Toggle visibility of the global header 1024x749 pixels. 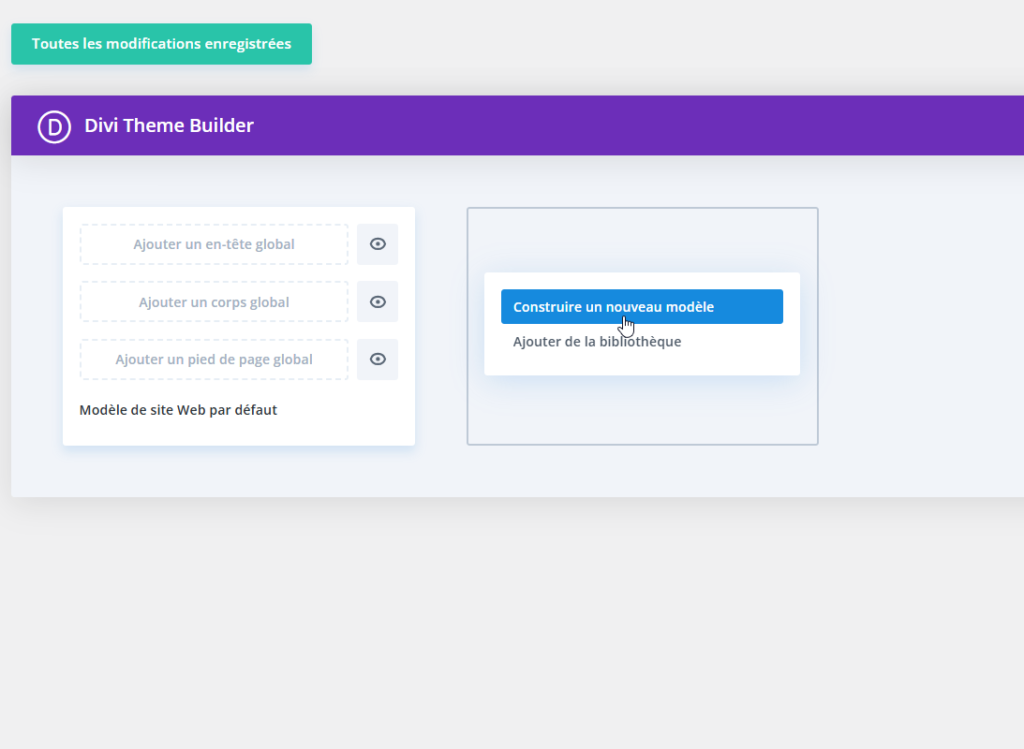point(377,244)
